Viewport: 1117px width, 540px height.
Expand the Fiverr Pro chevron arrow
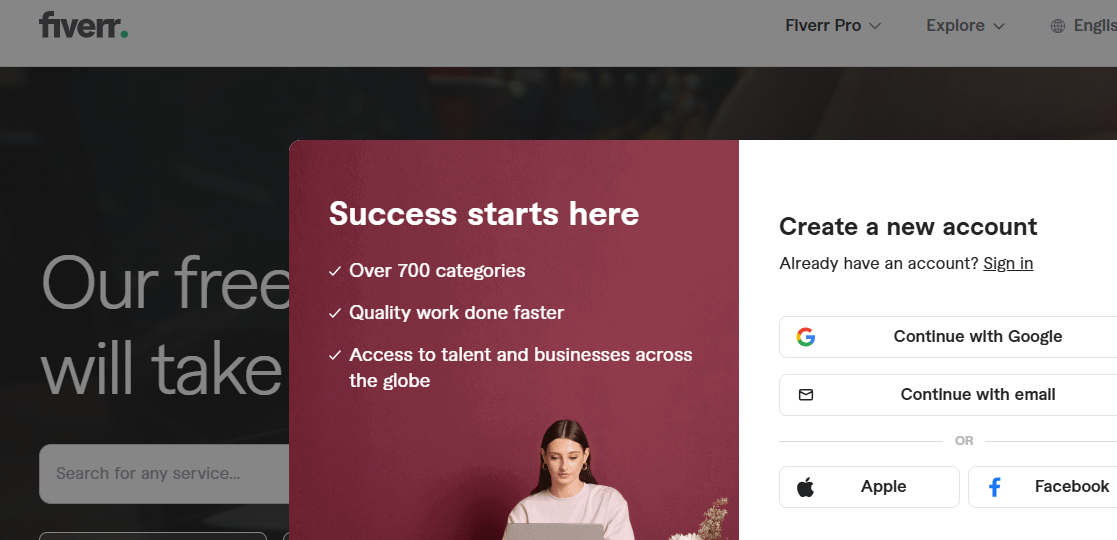coord(875,26)
